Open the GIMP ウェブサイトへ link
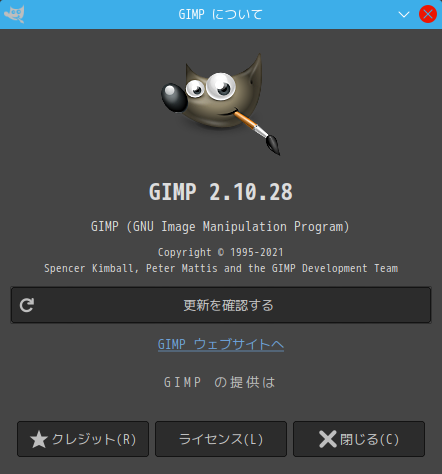The width and height of the screenshot is (442, 474). click(221, 344)
